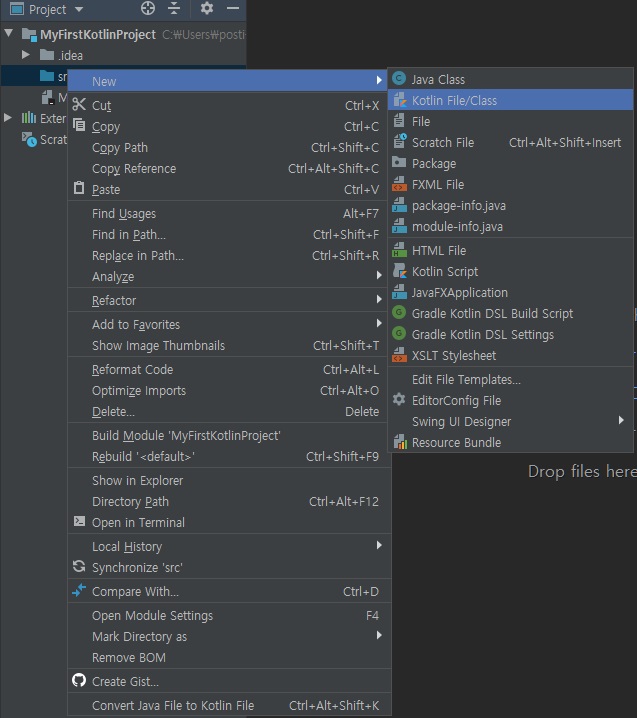Choose Java Class in the New submenu

(438, 79)
